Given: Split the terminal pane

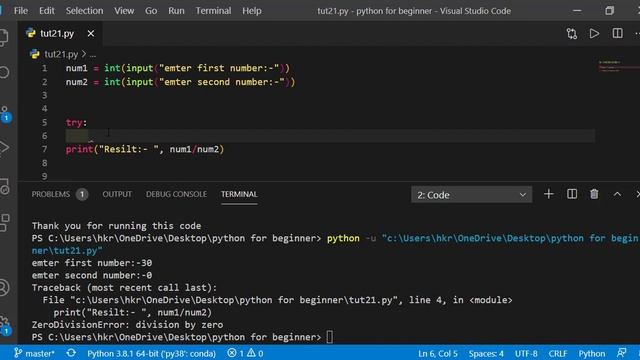Looking at the screenshot, I should pos(572,194).
